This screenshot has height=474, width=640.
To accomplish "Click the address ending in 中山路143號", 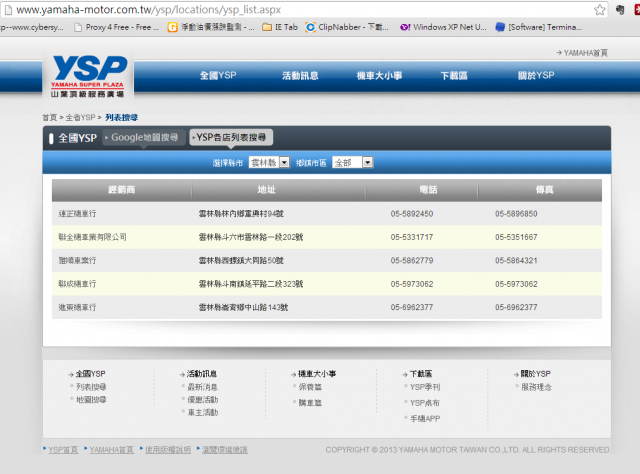I will tap(243, 307).
